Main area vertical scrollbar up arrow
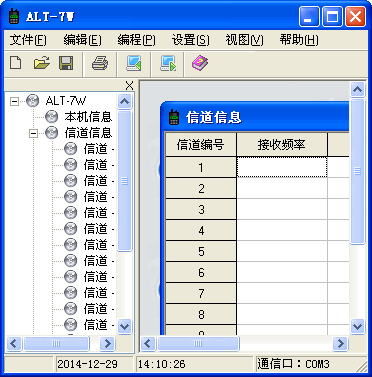This screenshot has height=377, width=372. pyautogui.click(x=357, y=89)
